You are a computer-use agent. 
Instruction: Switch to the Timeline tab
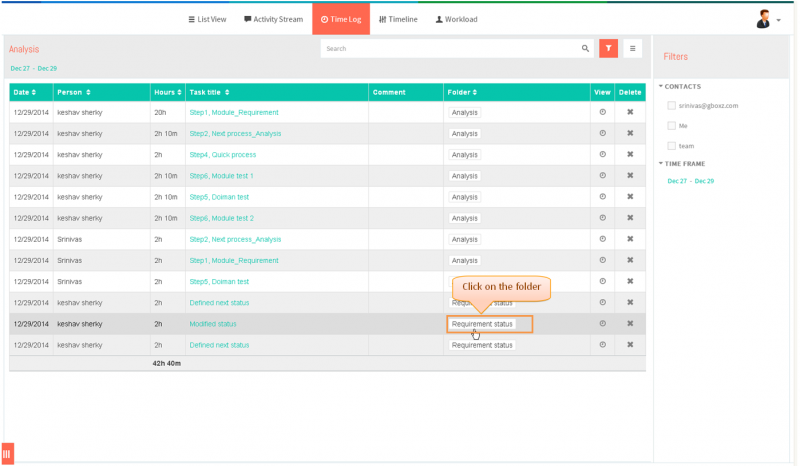pos(398,19)
